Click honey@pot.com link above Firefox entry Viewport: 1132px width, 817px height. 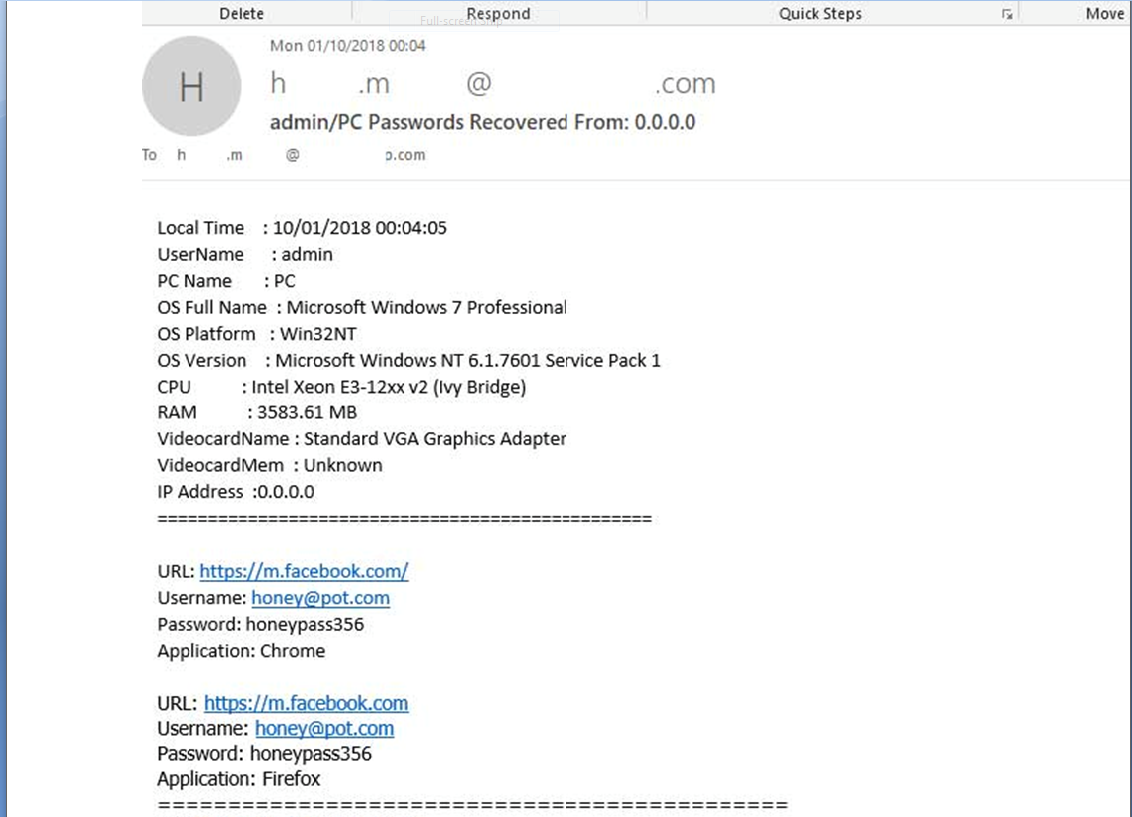click(x=324, y=729)
